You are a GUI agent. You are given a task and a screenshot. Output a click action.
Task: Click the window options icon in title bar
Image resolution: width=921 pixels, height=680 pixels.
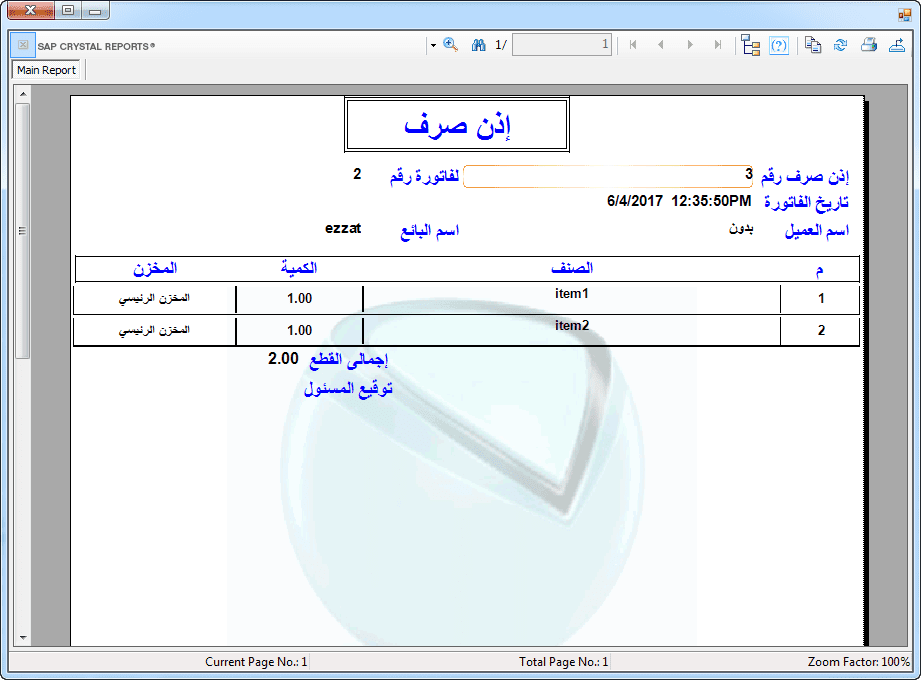(904, 14)
